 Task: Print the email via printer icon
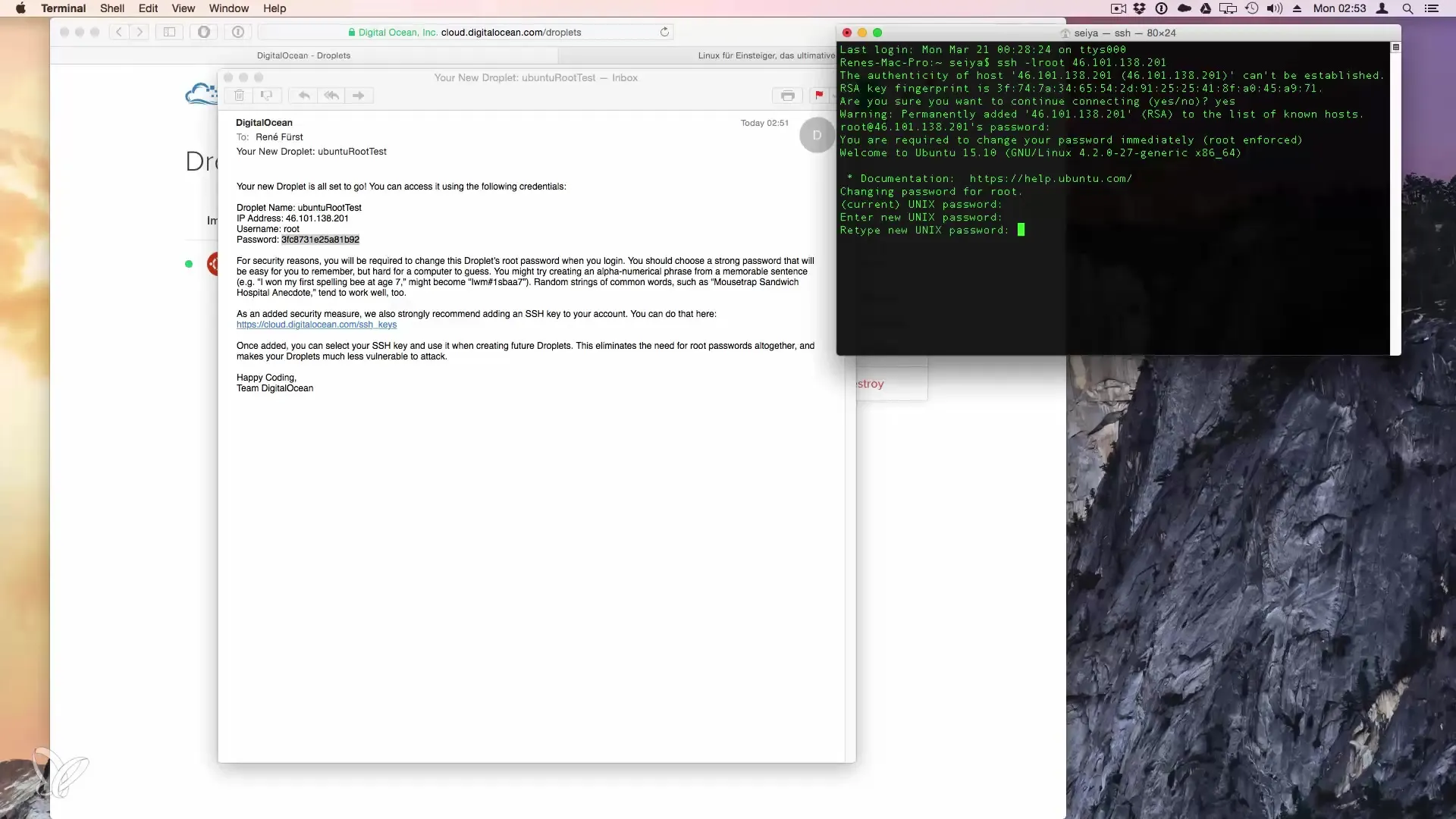tap(788, 96)
